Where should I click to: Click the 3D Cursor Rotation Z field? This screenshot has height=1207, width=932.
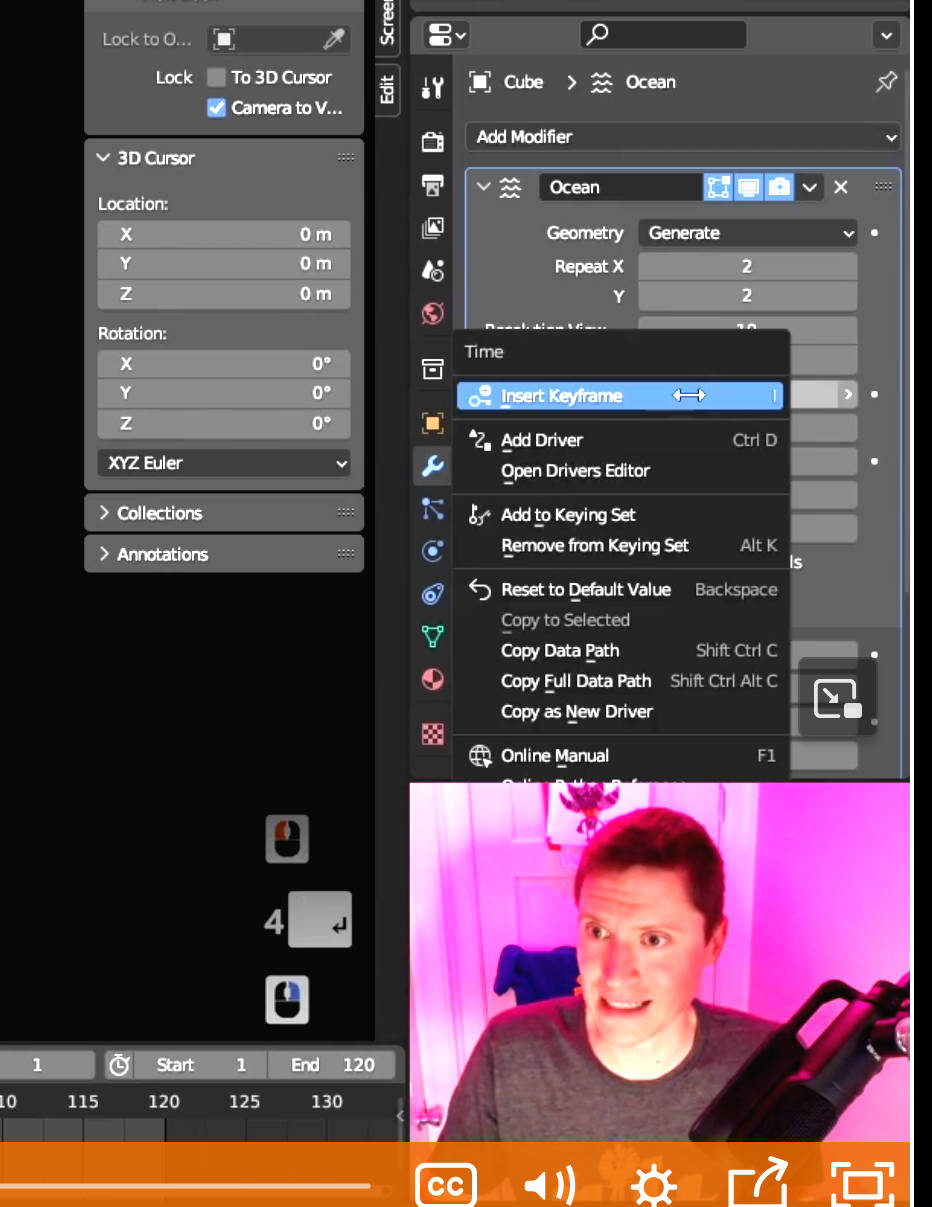click(224, 423)
